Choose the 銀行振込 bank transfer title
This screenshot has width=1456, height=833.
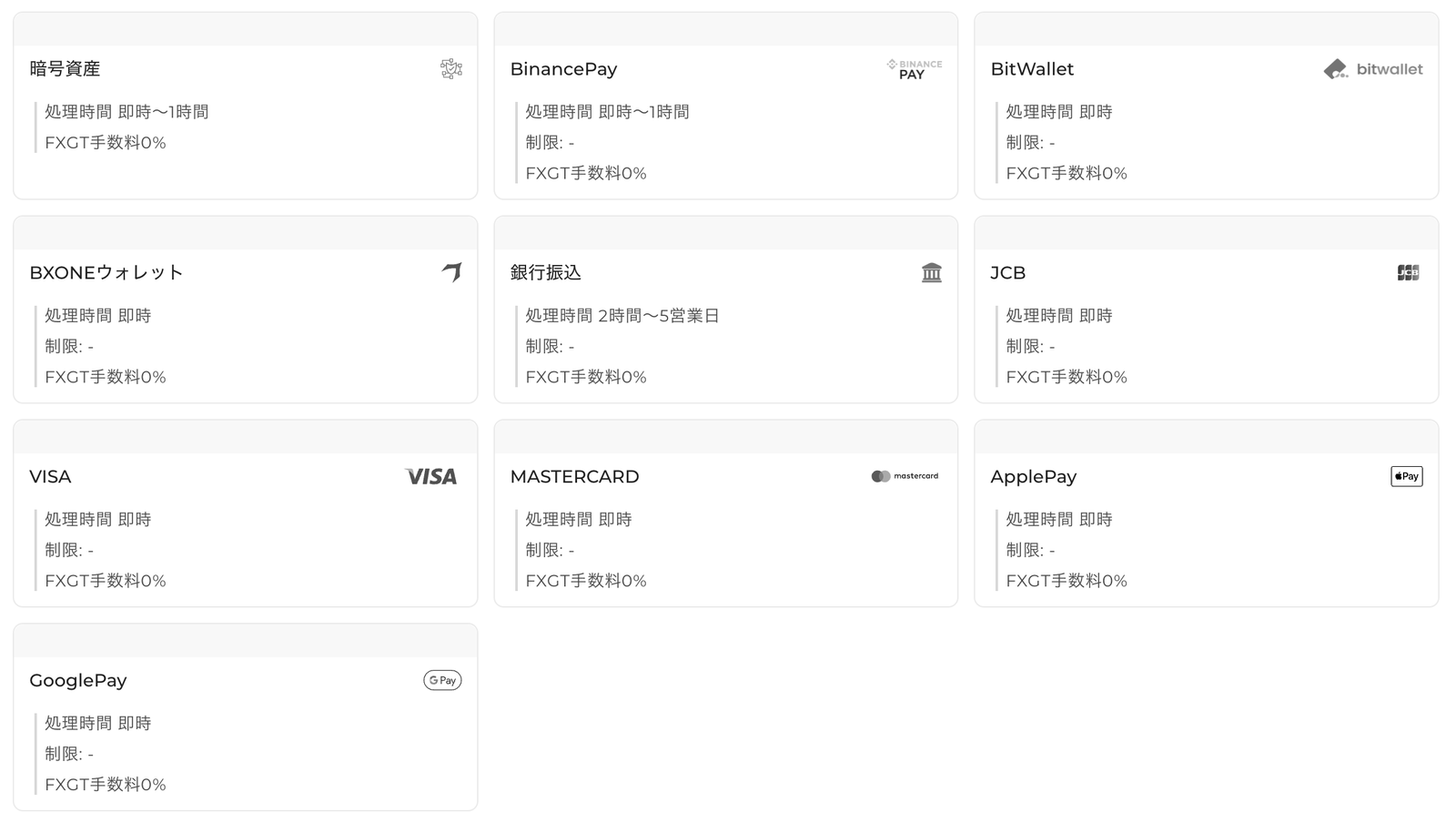pos(545,272)
